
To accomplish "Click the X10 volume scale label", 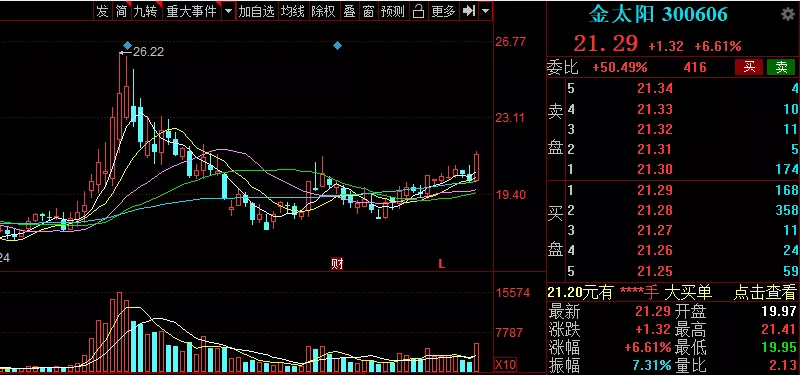I will [x=506, y=364].
